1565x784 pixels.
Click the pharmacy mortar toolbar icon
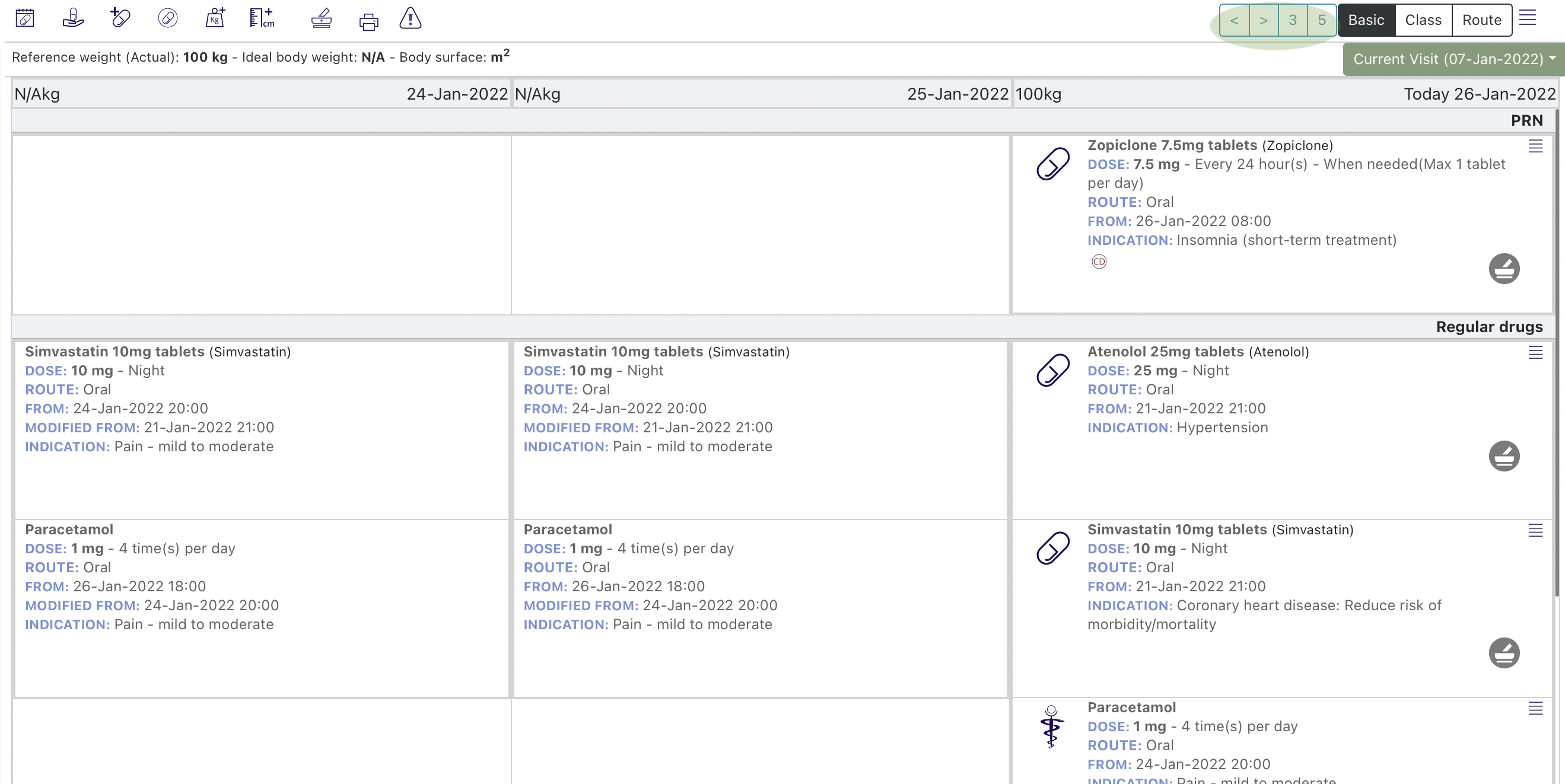pos(322,18)
